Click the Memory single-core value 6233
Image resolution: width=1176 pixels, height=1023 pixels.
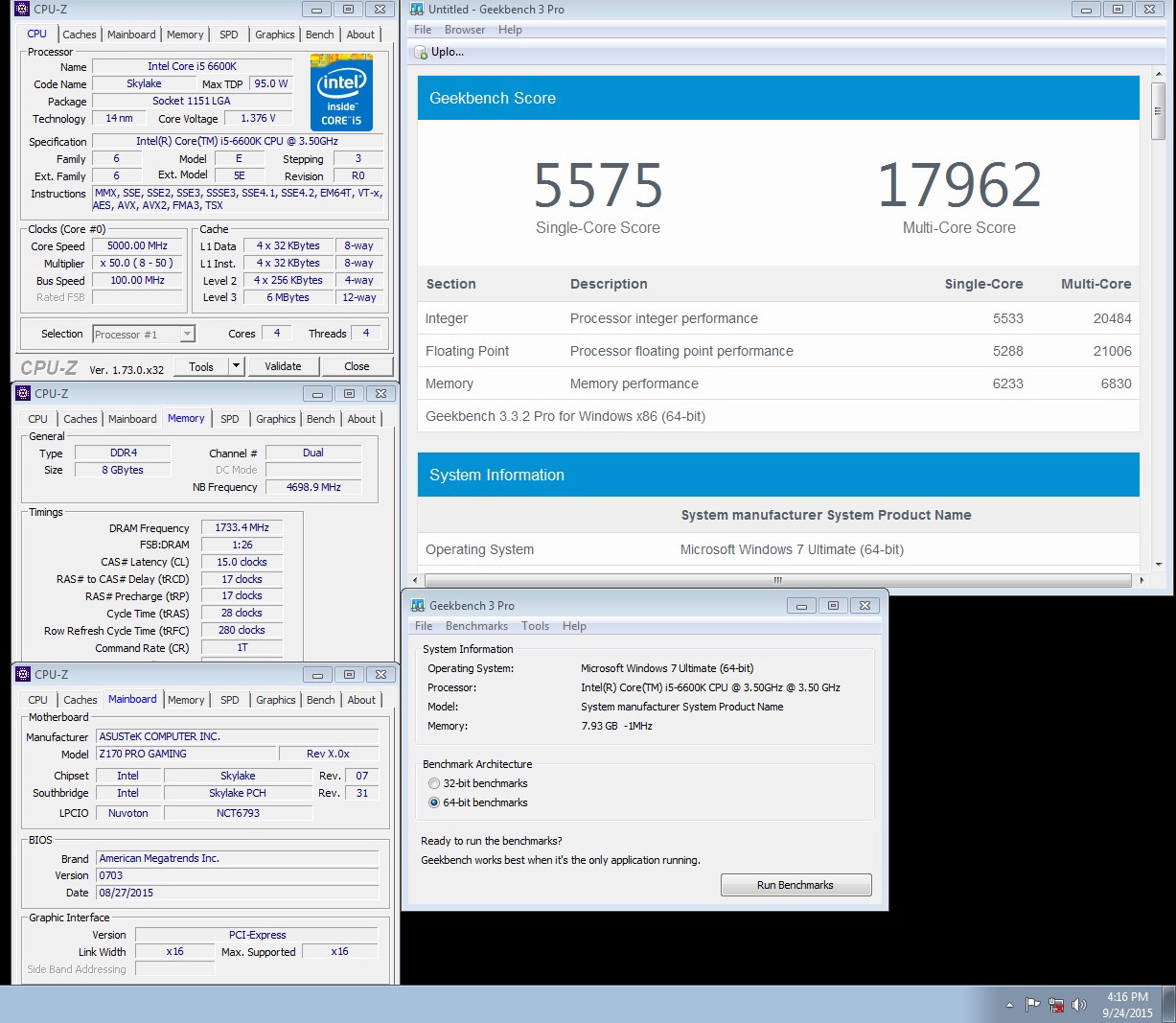[x=1008, y=384]
